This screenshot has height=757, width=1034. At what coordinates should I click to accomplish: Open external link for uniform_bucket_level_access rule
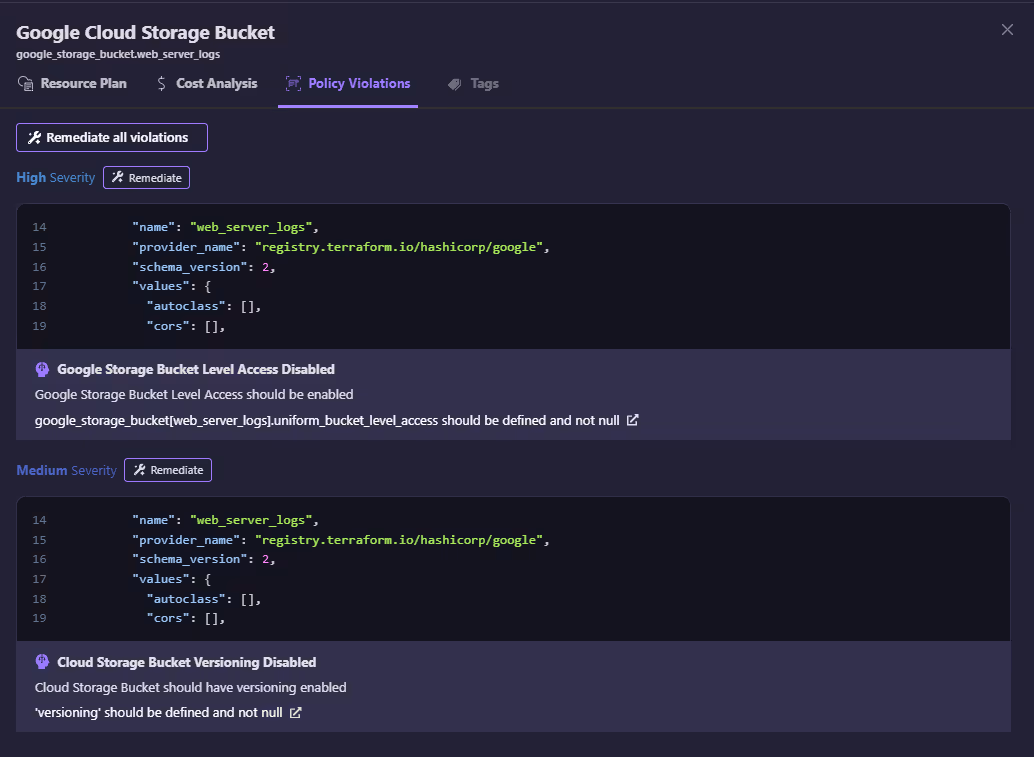coord(632,420)
